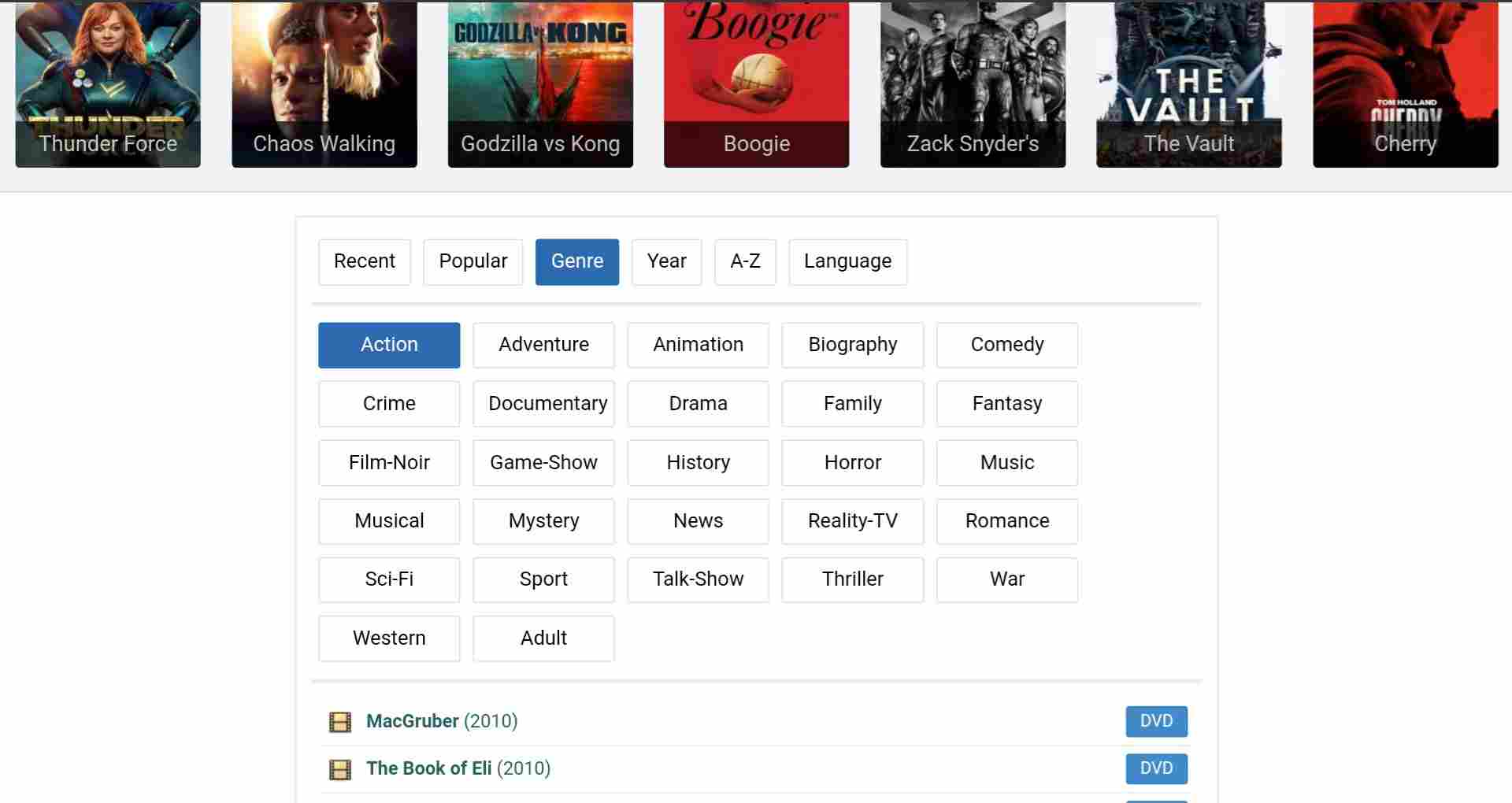
Task: Choose the Game-Show genre
Action: pos(543,463)
